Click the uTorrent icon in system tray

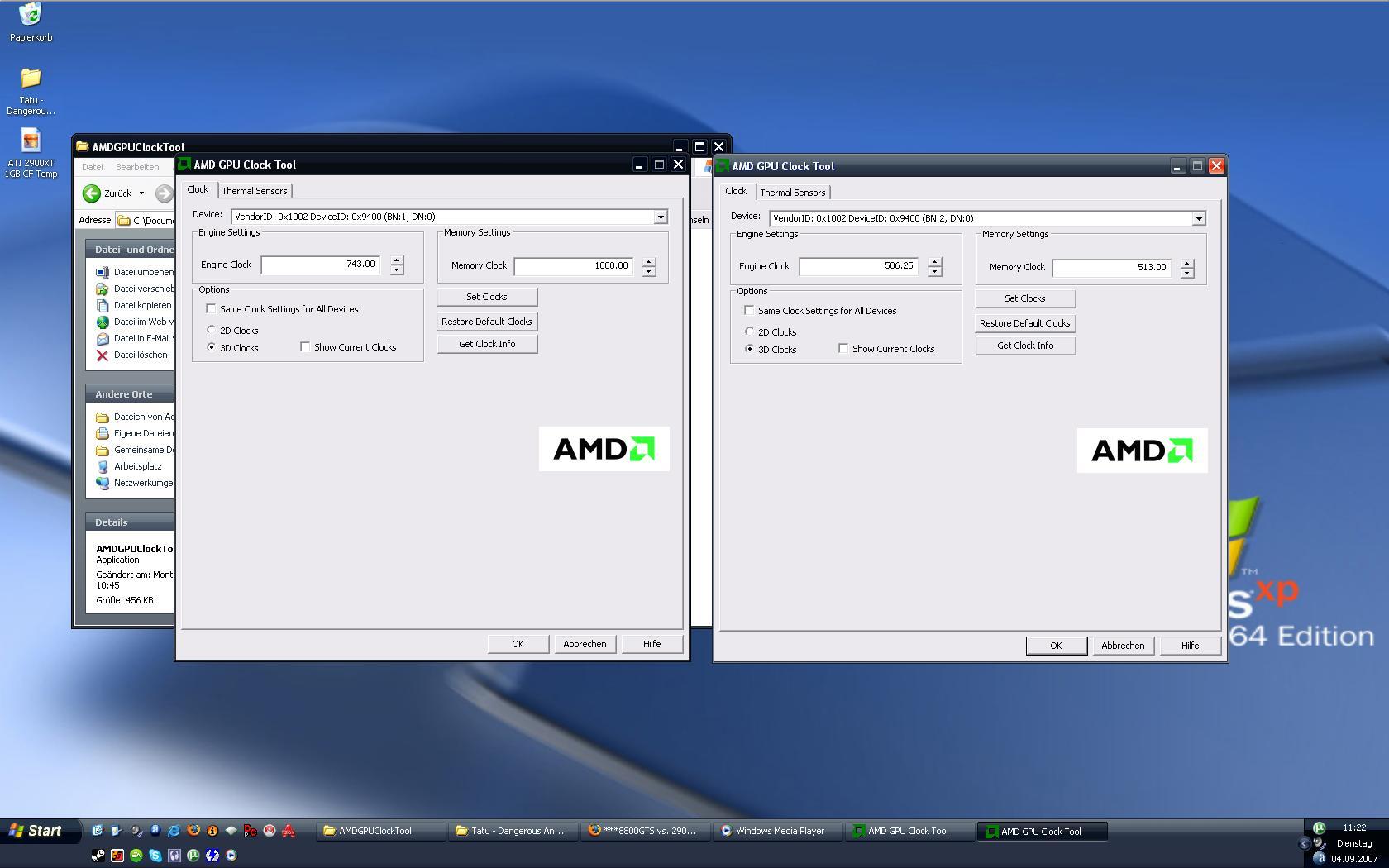click(1320, 827)
